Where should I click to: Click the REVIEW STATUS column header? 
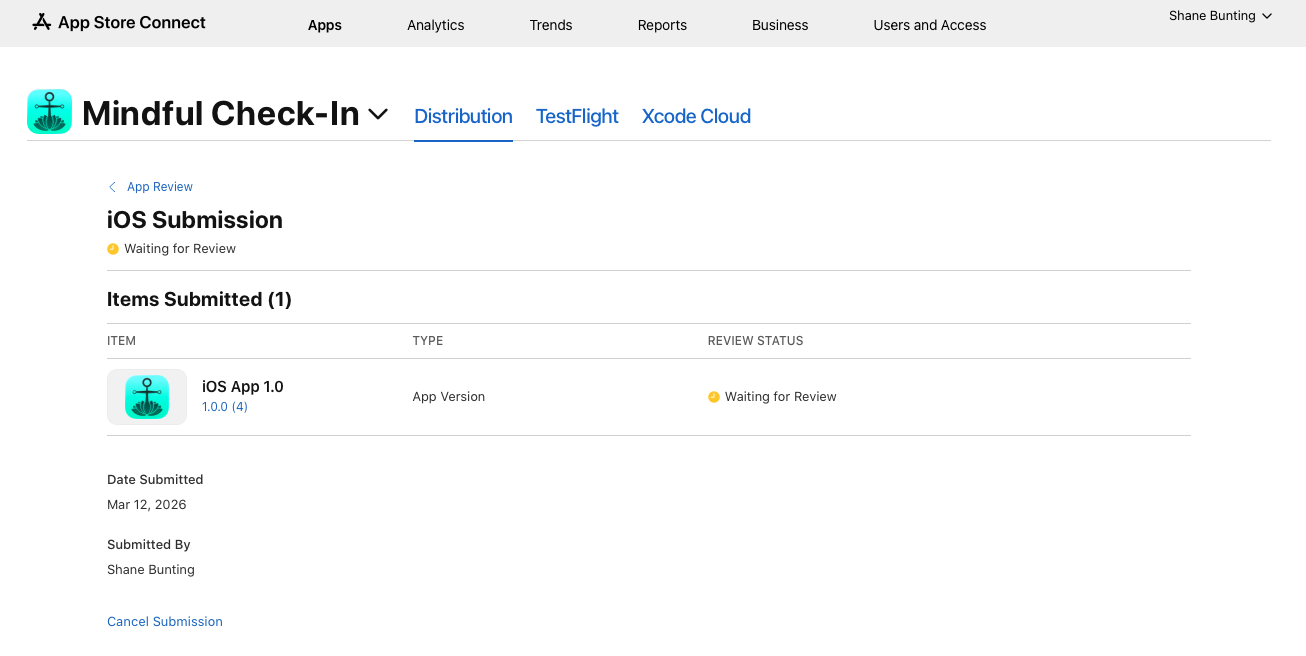(x=756, y=341)
